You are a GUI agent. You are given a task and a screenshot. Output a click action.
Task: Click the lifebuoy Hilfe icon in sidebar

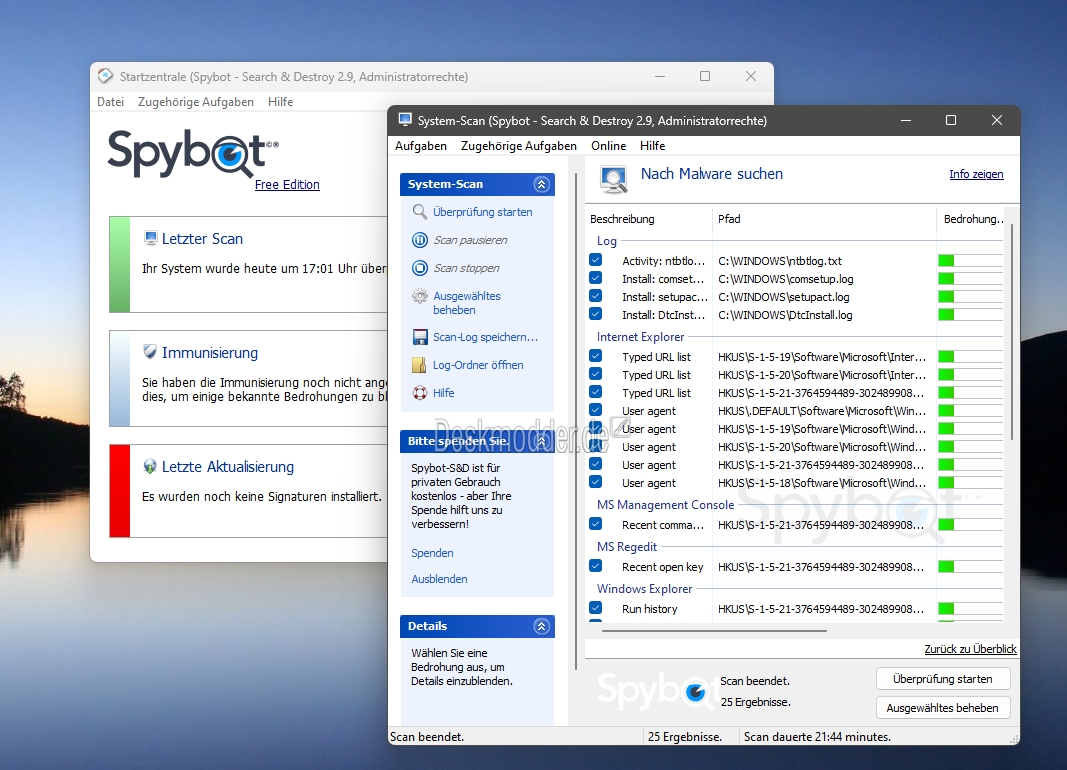[420, 392]
